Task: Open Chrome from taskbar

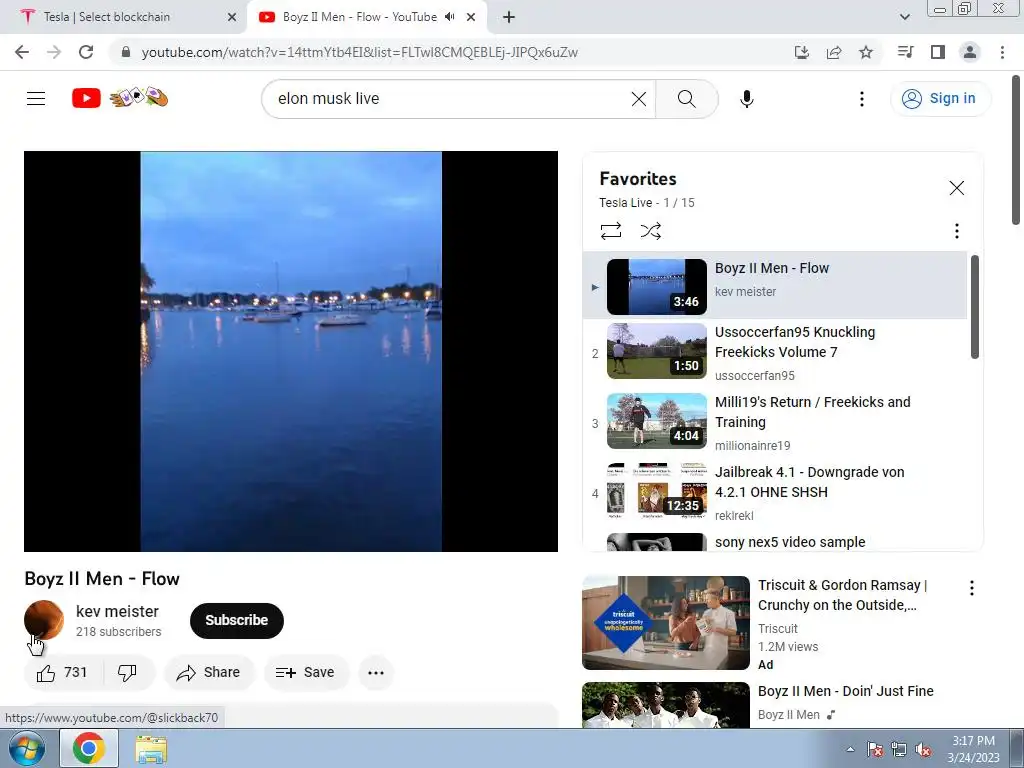Action: pyautogui.click(x=89, y=748)
